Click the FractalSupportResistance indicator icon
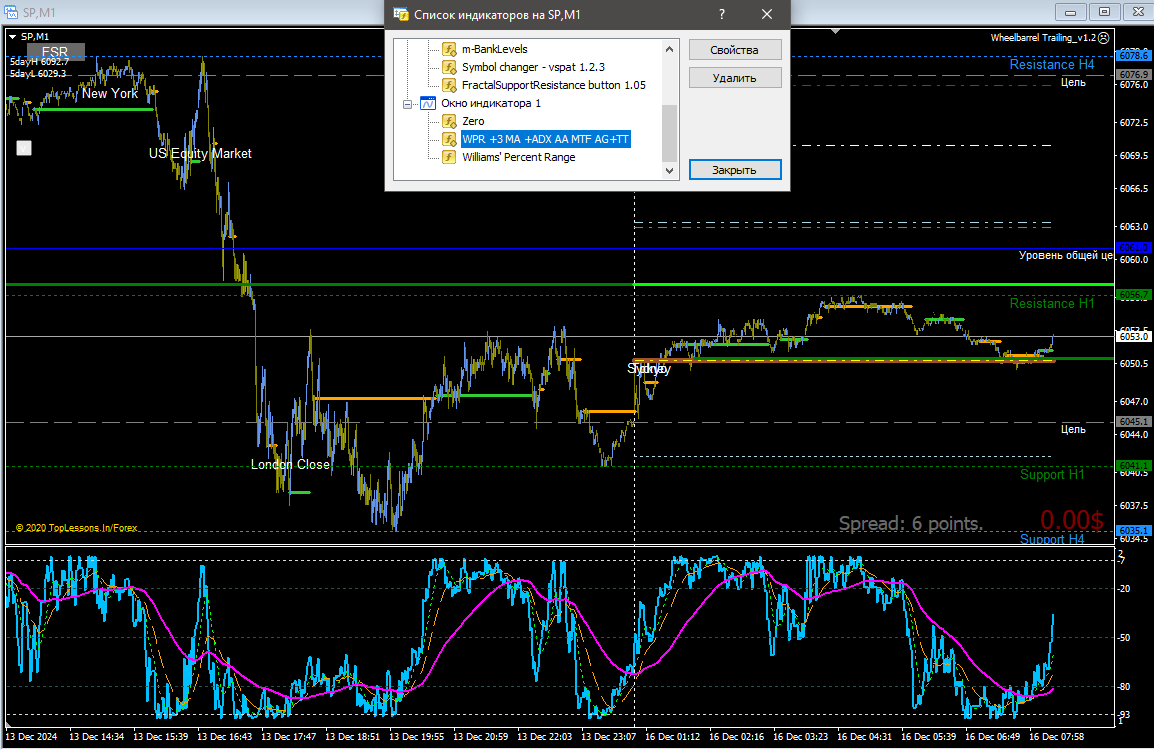 point(450,85)
